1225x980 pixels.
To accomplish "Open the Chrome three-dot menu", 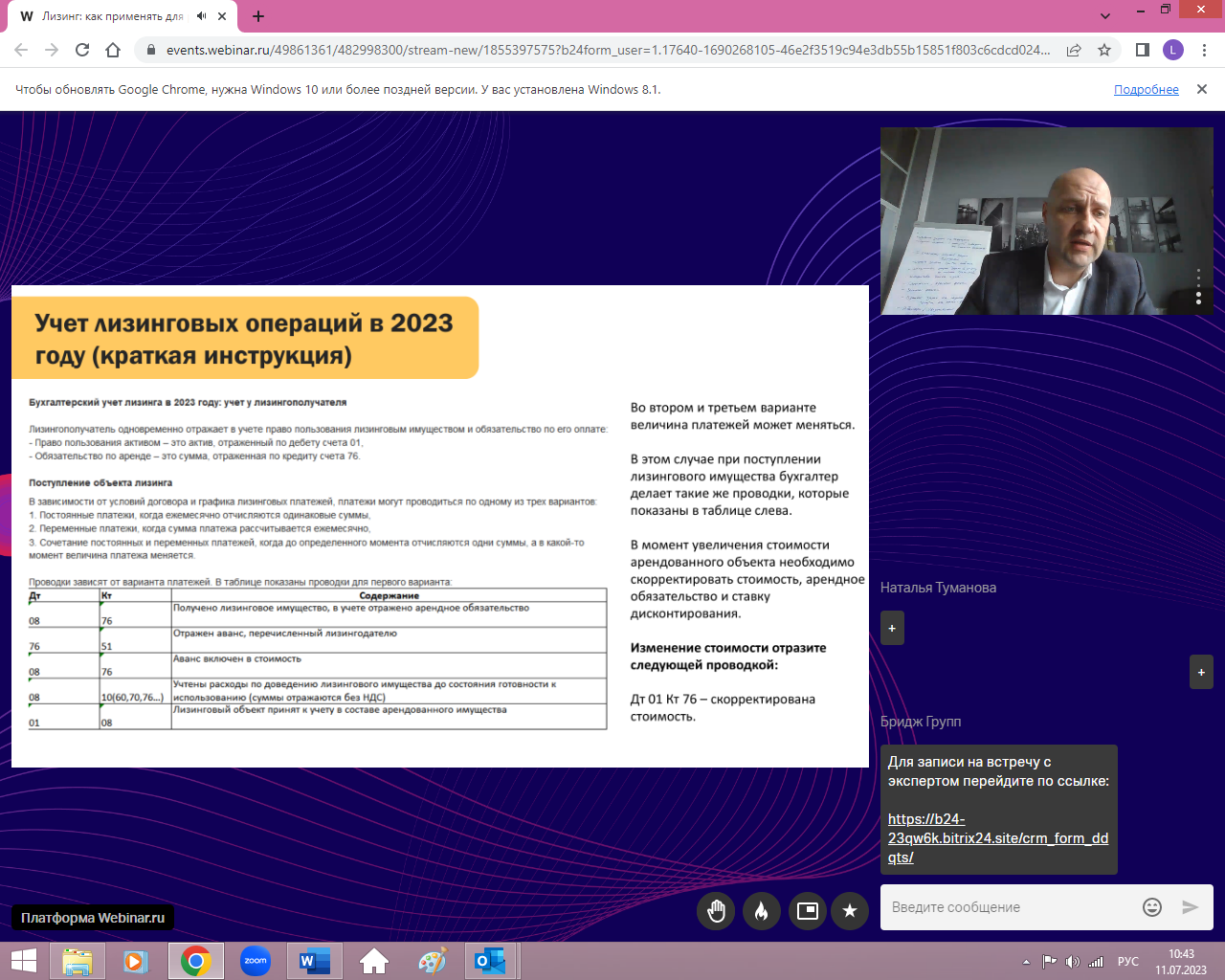I will click(1204, 50).
